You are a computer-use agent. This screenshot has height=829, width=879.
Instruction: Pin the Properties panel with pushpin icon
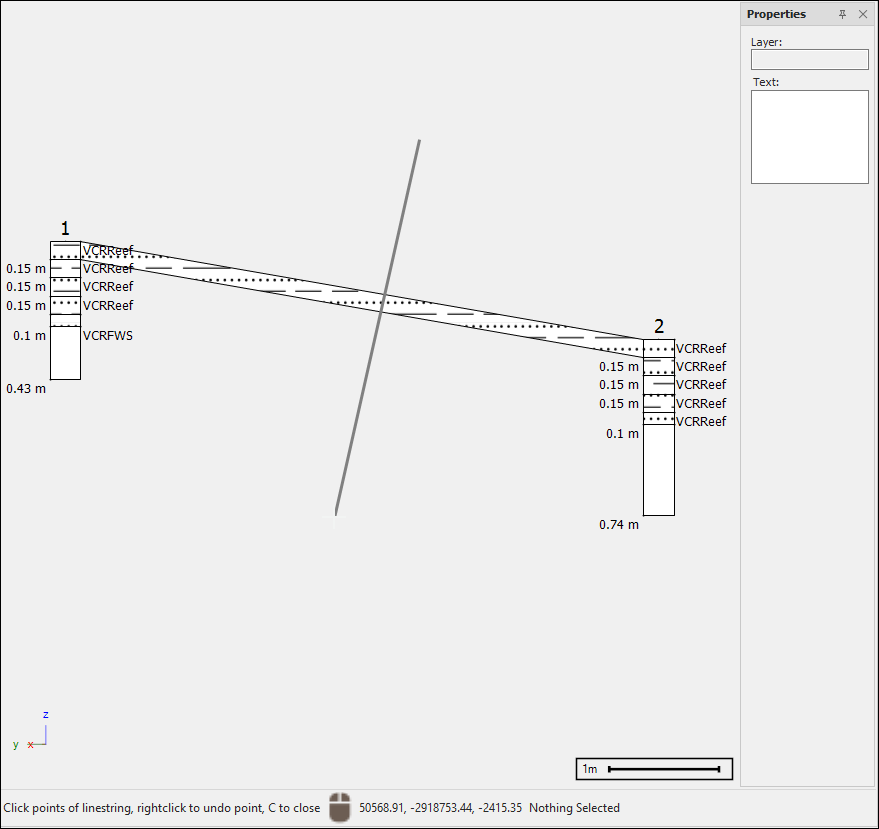[x=842, y=14]
